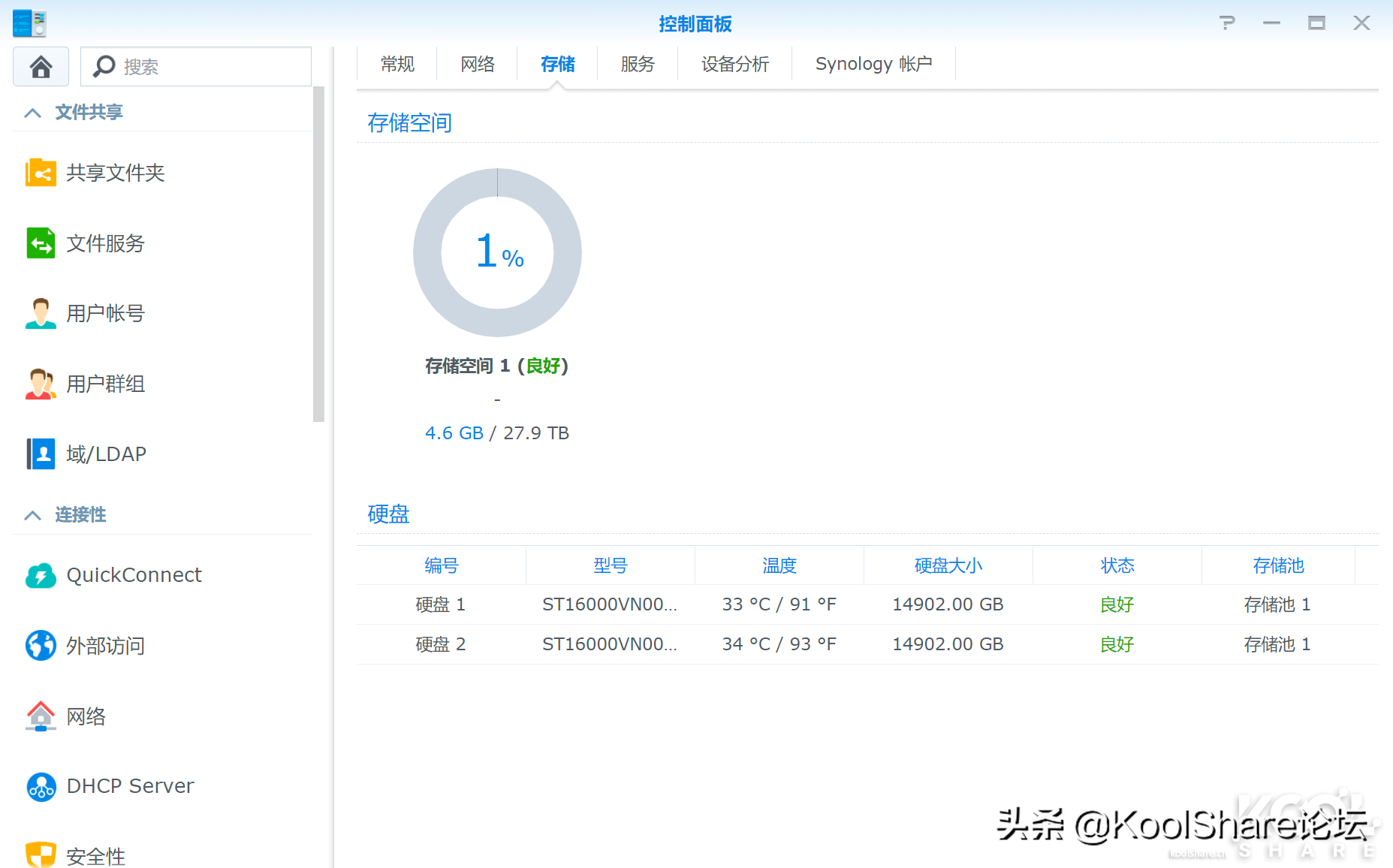1393x868 pixels.
Task: Open the Shared Folder (共享文件夹) icon
Action: click(x=41, y=173)
